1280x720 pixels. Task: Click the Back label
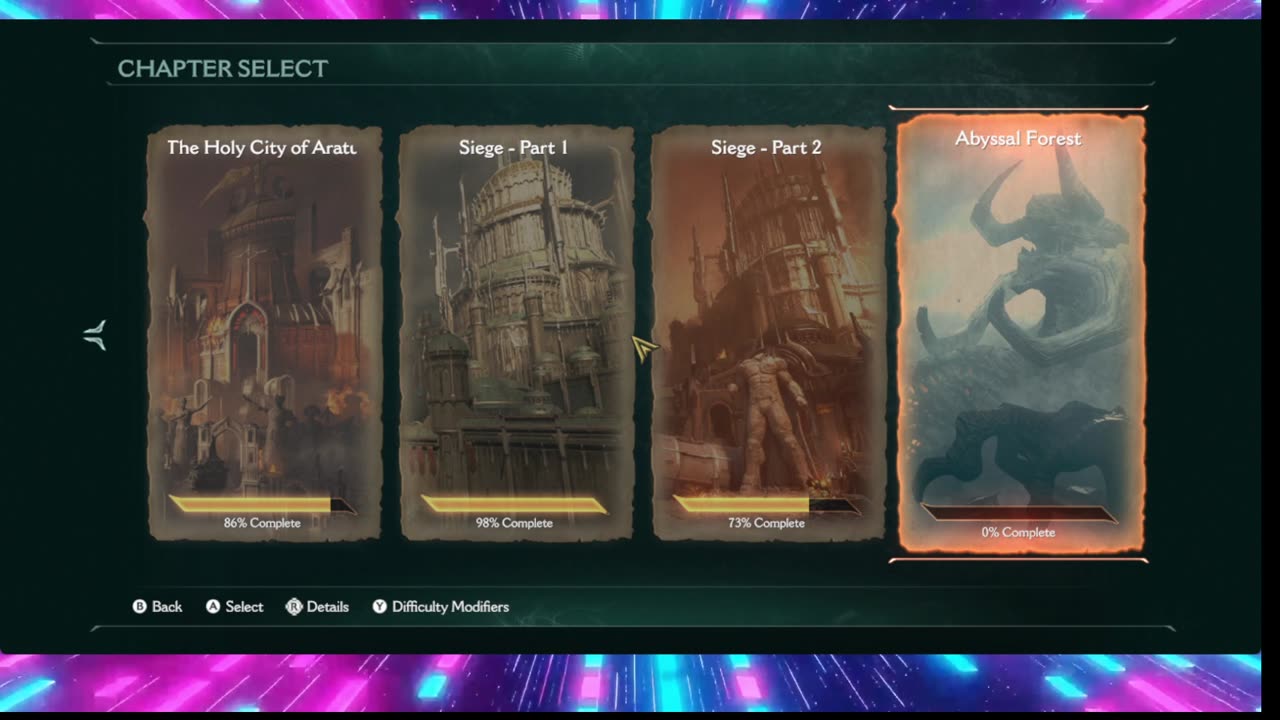167,607
